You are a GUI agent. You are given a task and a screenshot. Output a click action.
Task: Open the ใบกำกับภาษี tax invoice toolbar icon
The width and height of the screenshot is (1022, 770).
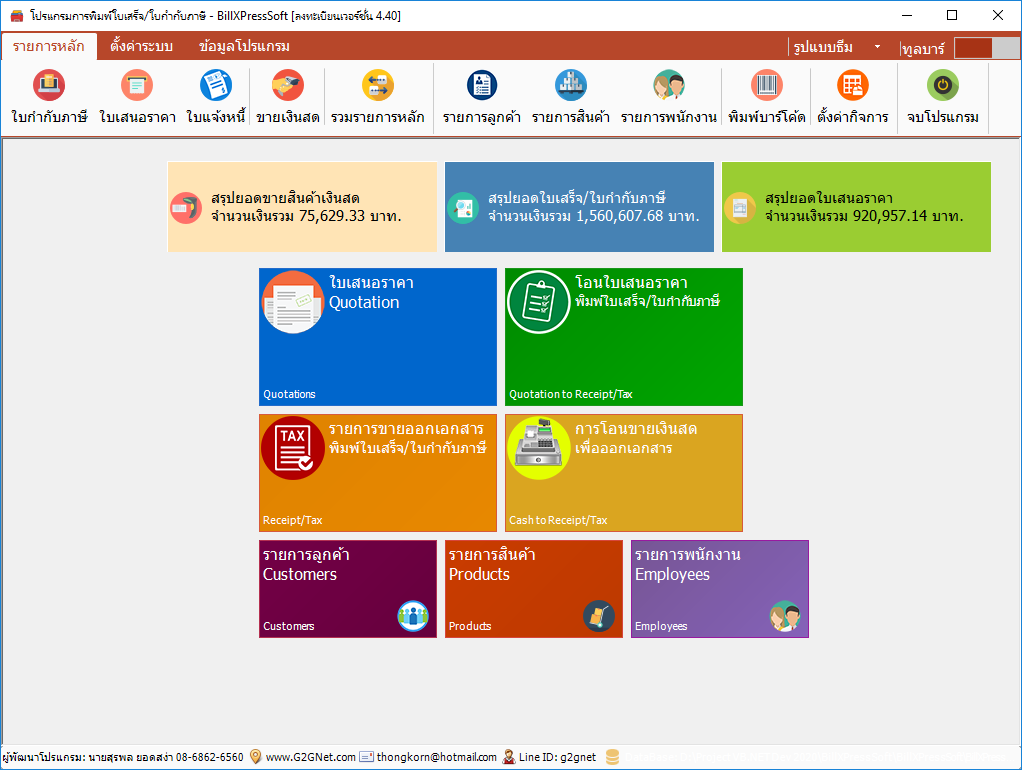tap(49, 85)
